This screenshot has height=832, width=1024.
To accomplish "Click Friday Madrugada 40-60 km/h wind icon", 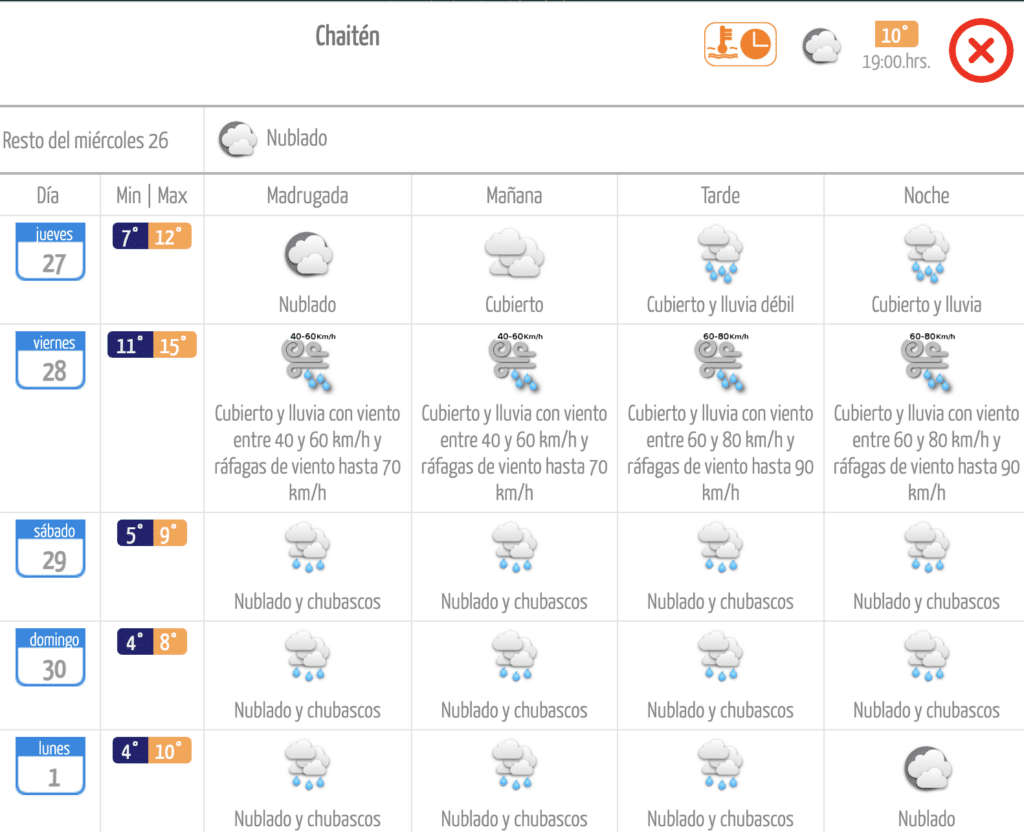I will [307, 362].
